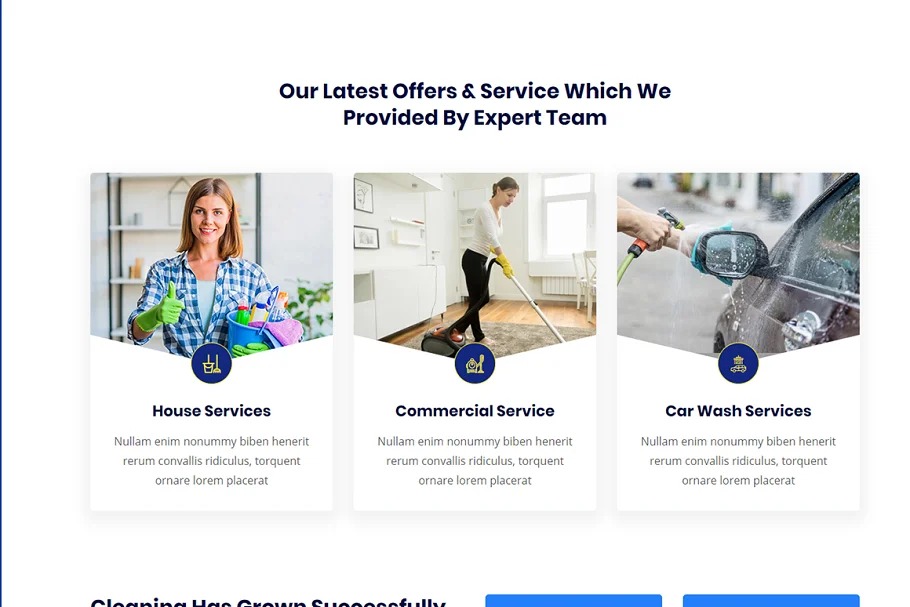Click the Car Wash Services description text
Image resolution: width=910 pixels, height=607 pixels.
coord(738,461)
